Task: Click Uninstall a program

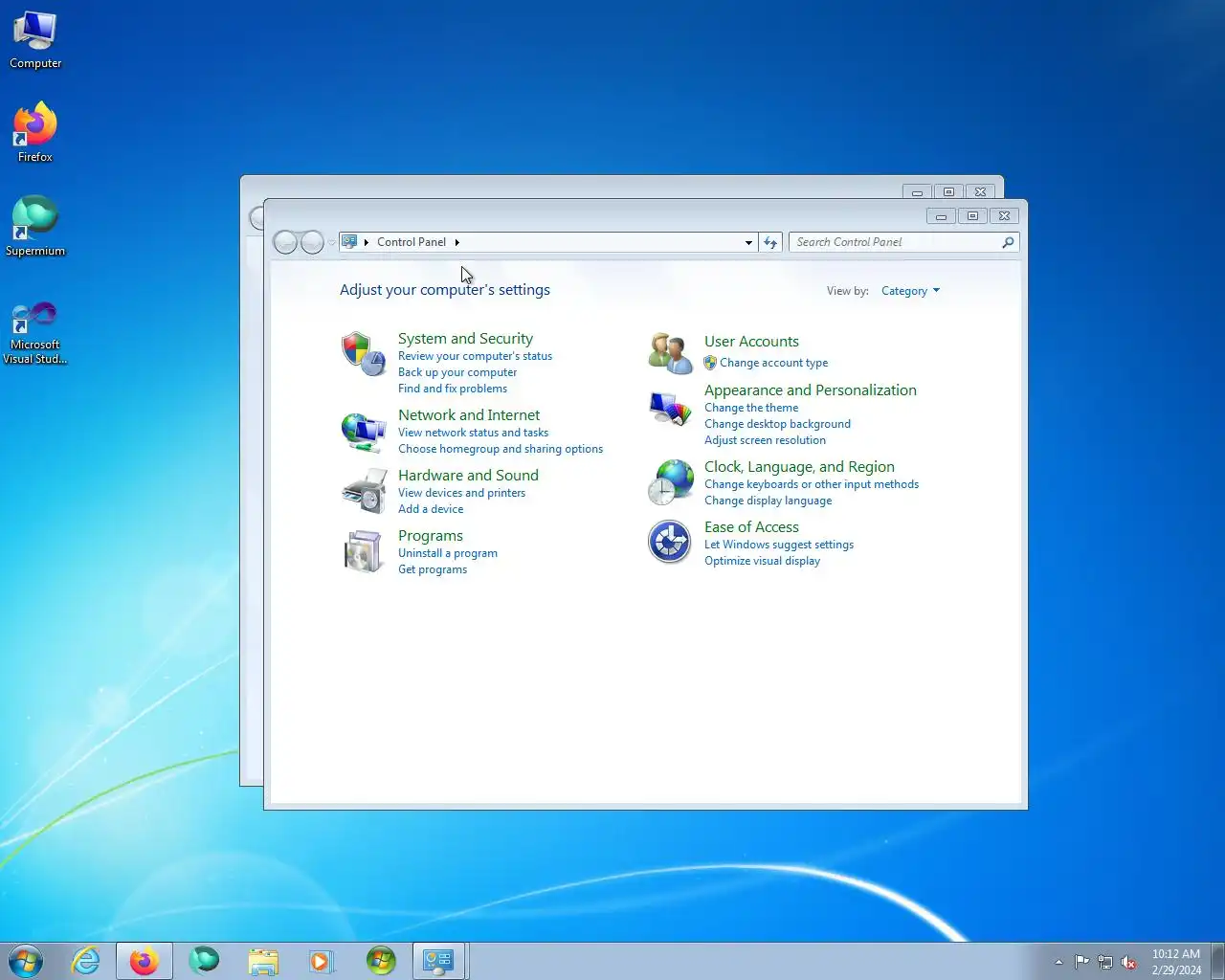Action: [x=448, y=553]
